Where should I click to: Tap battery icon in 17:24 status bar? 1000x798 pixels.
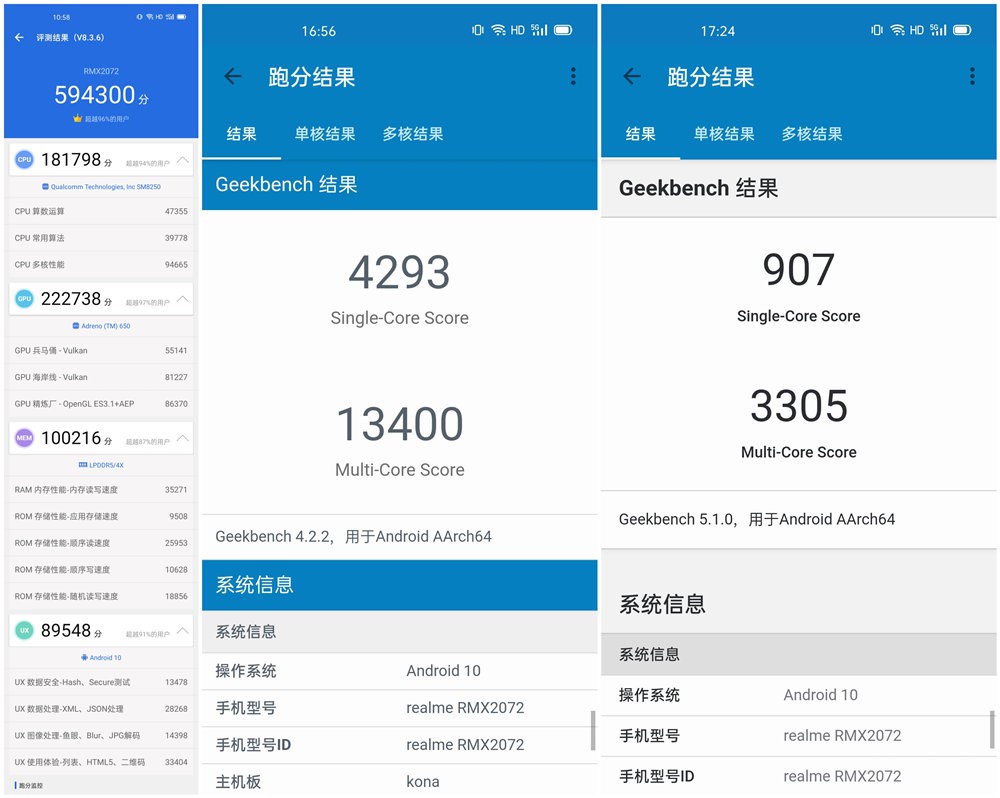[x=962, y=30]
